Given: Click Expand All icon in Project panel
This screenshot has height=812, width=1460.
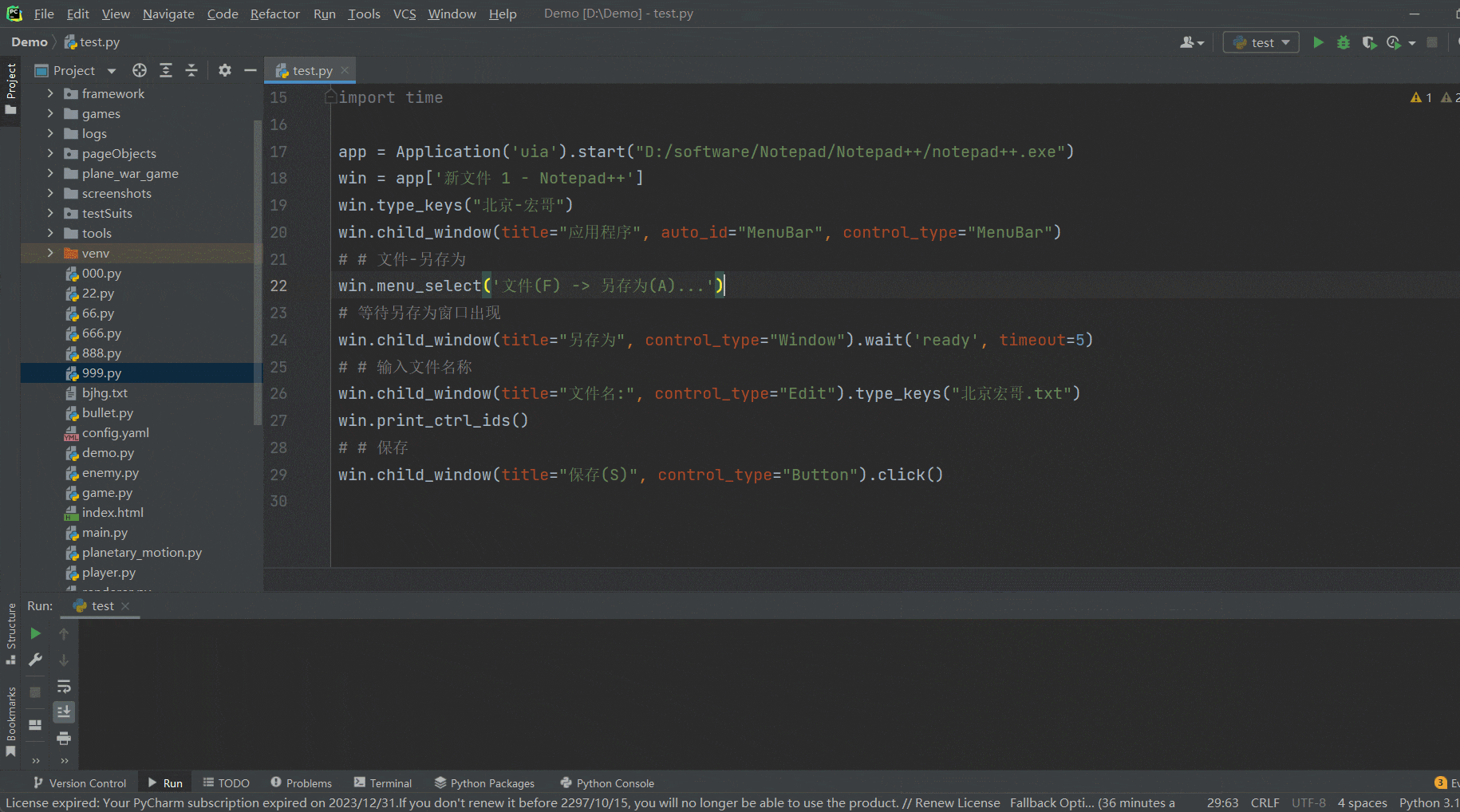Looking at the screenshot, I should point(166,70).
